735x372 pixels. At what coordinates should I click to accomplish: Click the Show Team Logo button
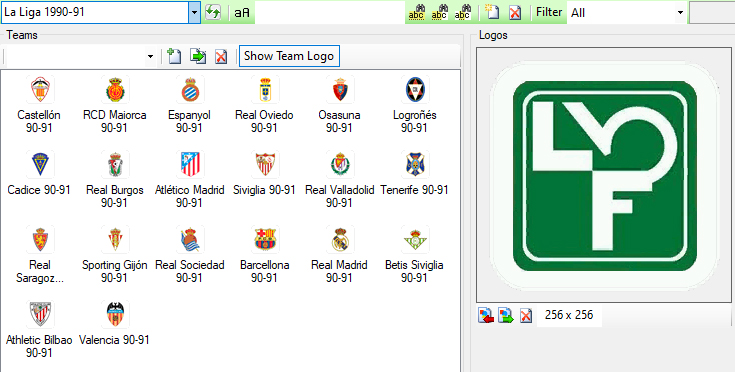pyautogui.click(x=289, y=56)
